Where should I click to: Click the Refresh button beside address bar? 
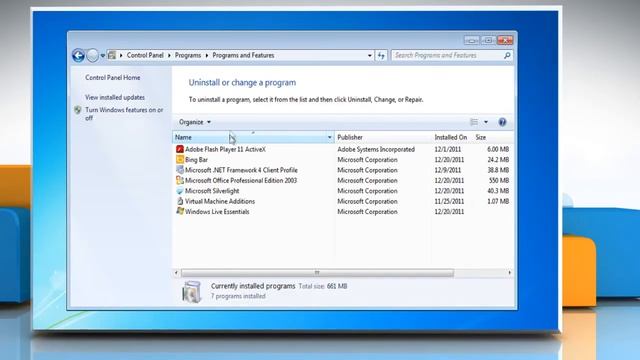[381, 56]
